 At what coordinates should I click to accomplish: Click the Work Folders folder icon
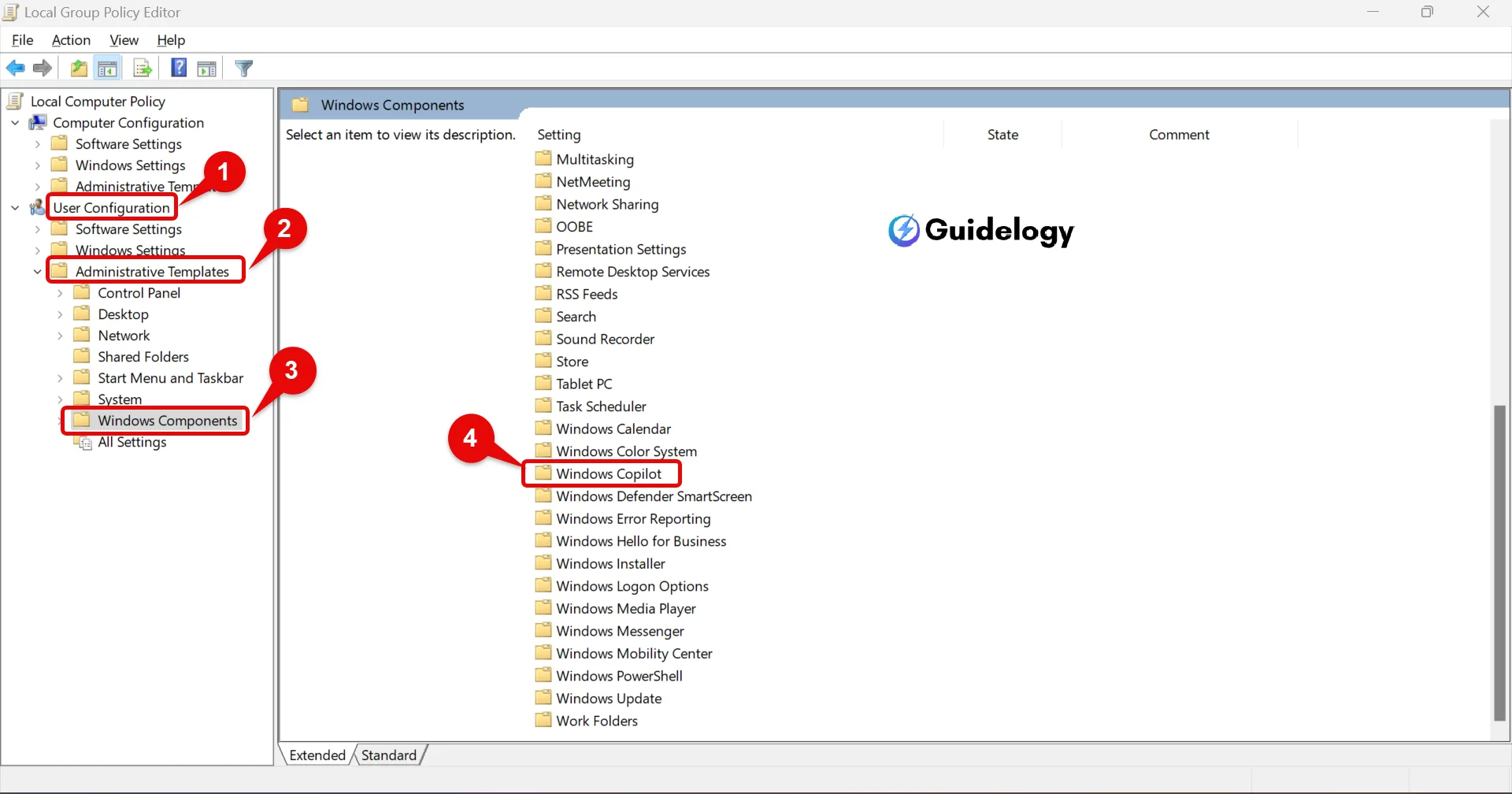click(543, 720)
